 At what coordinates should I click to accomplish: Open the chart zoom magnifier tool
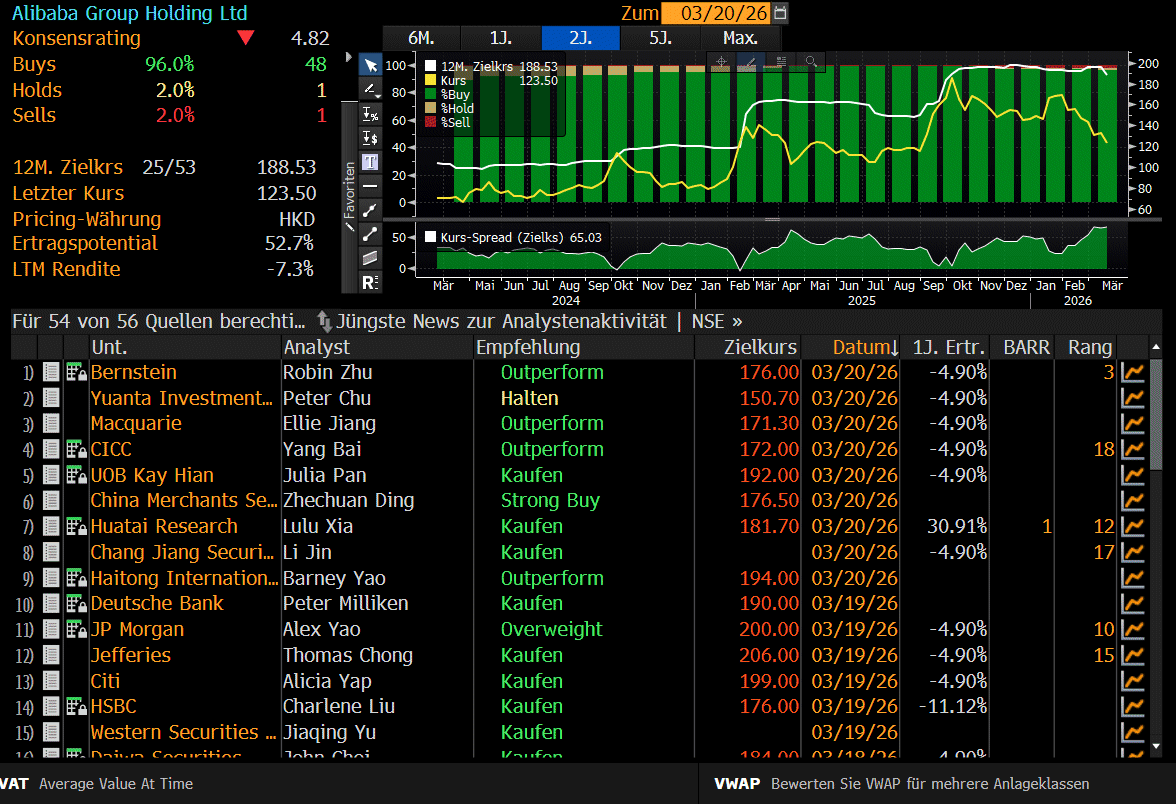tap(809, 62)
